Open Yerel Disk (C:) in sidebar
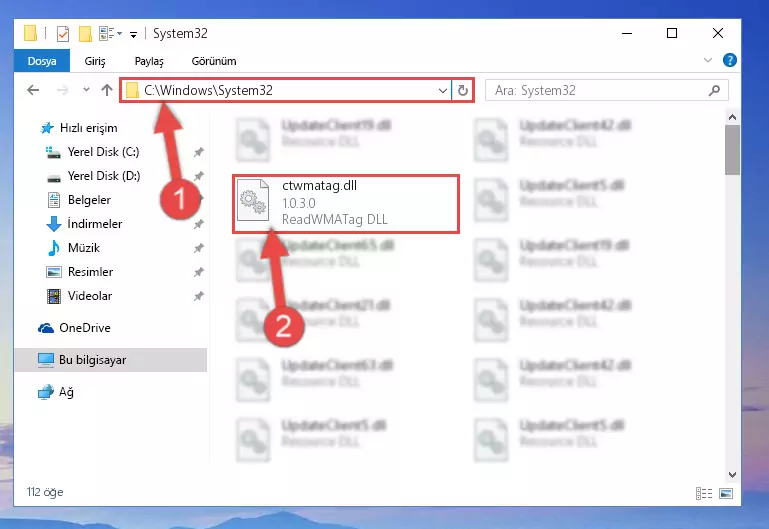769x529 pixels. coord(103,152)
